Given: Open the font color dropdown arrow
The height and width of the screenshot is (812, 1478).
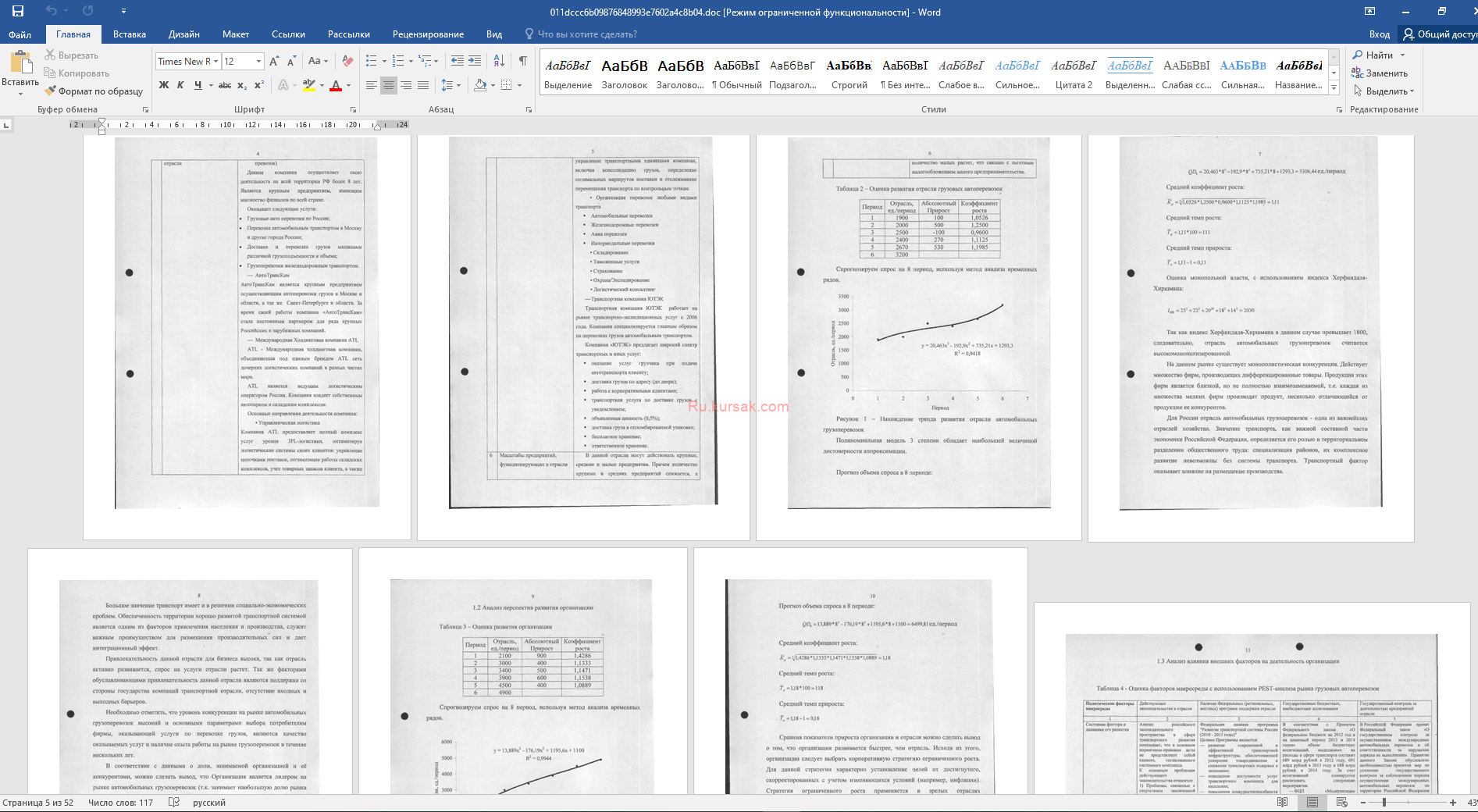Looking at the screenshot, I should (x=348, y=85).
